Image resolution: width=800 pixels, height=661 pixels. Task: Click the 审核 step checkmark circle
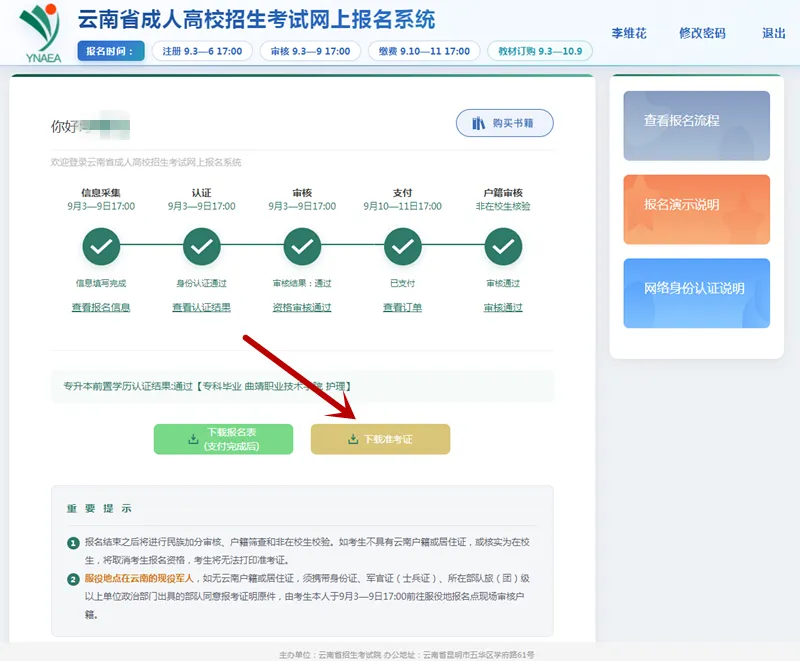[302, 246]
